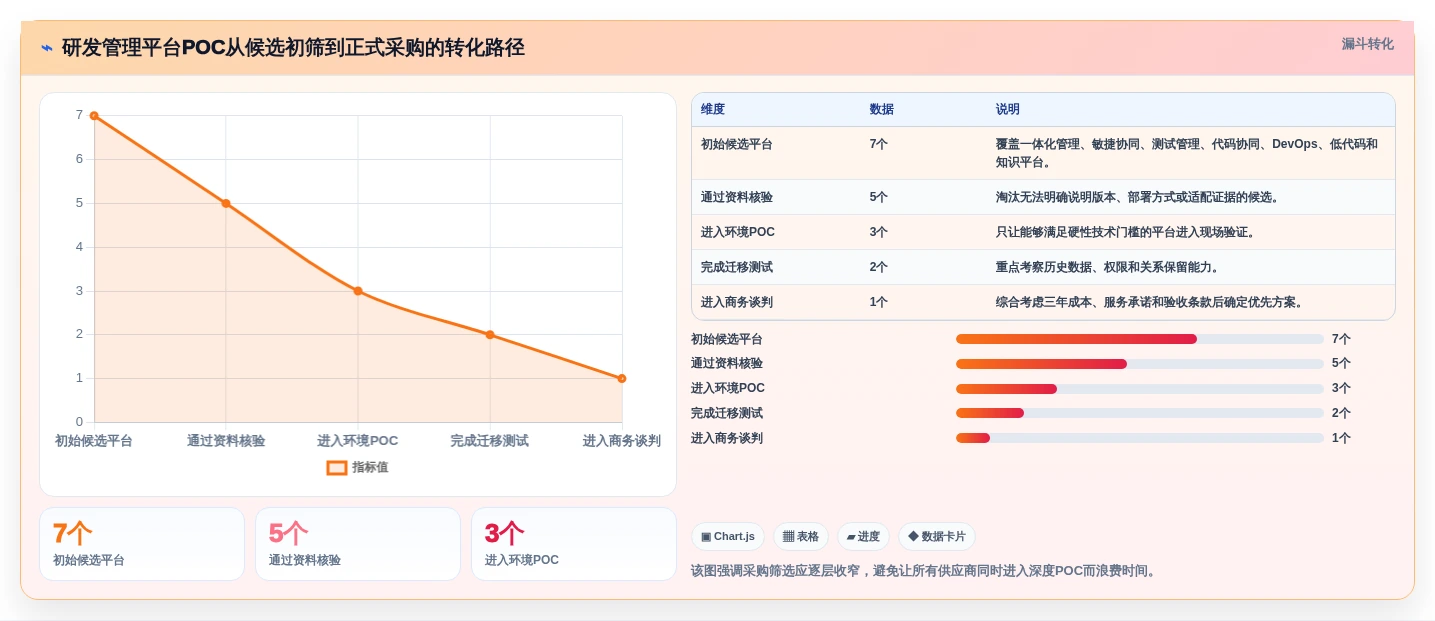Click the 维度 column header
1435x621 pixels.
pos(713,109)
